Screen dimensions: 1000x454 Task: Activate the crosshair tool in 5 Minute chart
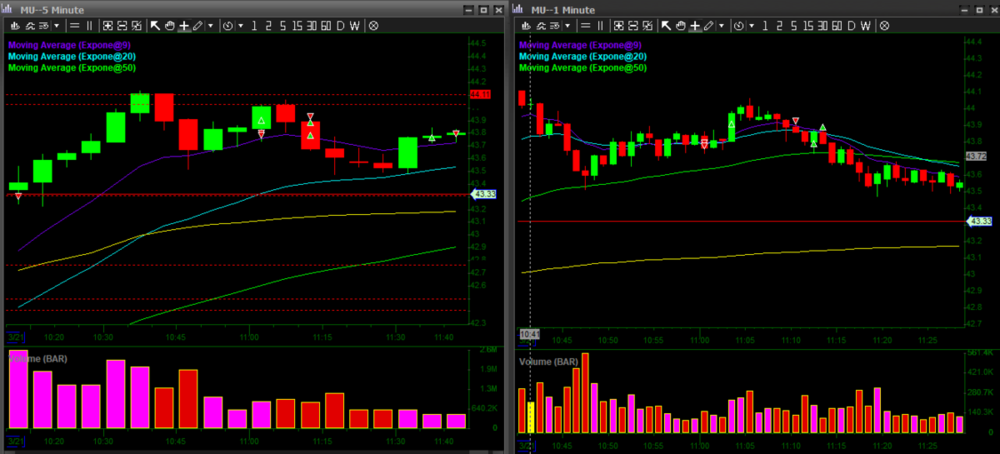(183, 24)
